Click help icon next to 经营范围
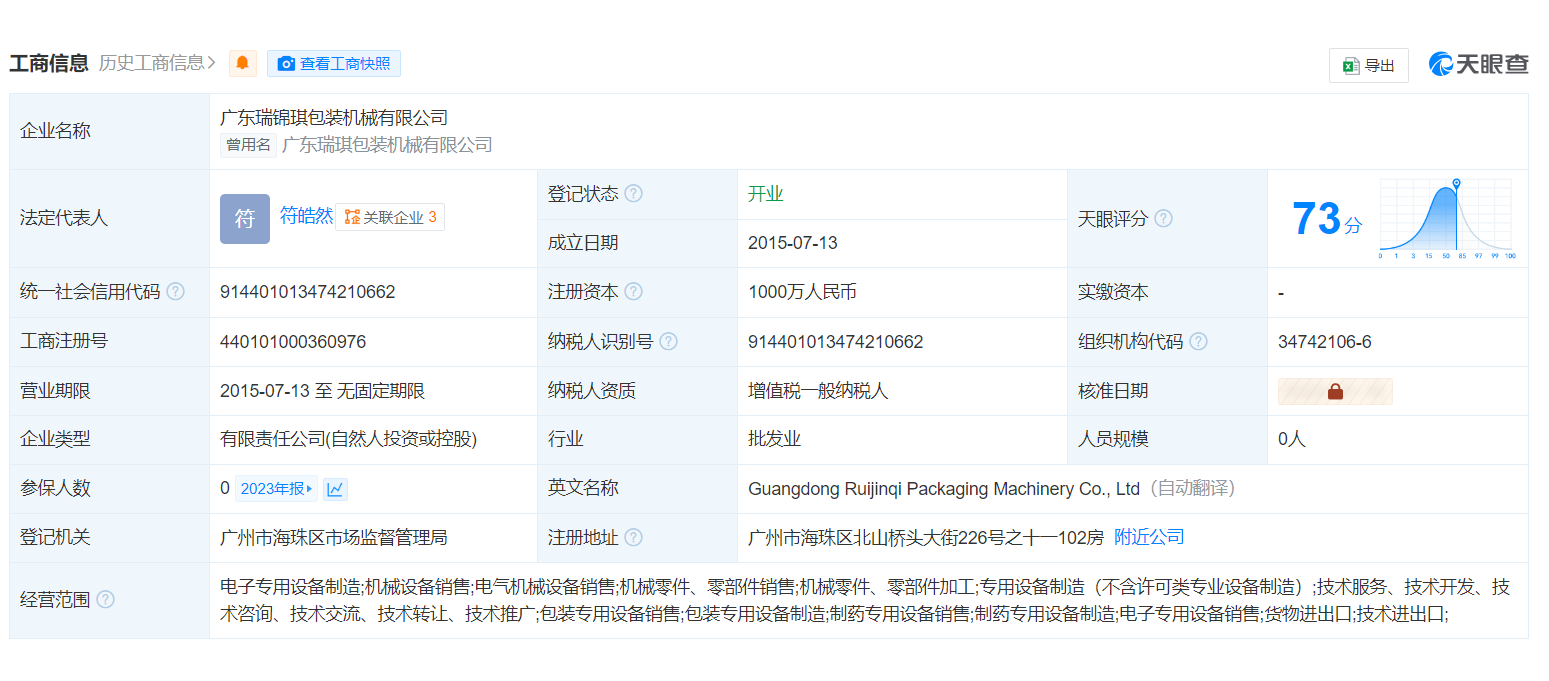 pyautogui.click(x=105, y=600)
